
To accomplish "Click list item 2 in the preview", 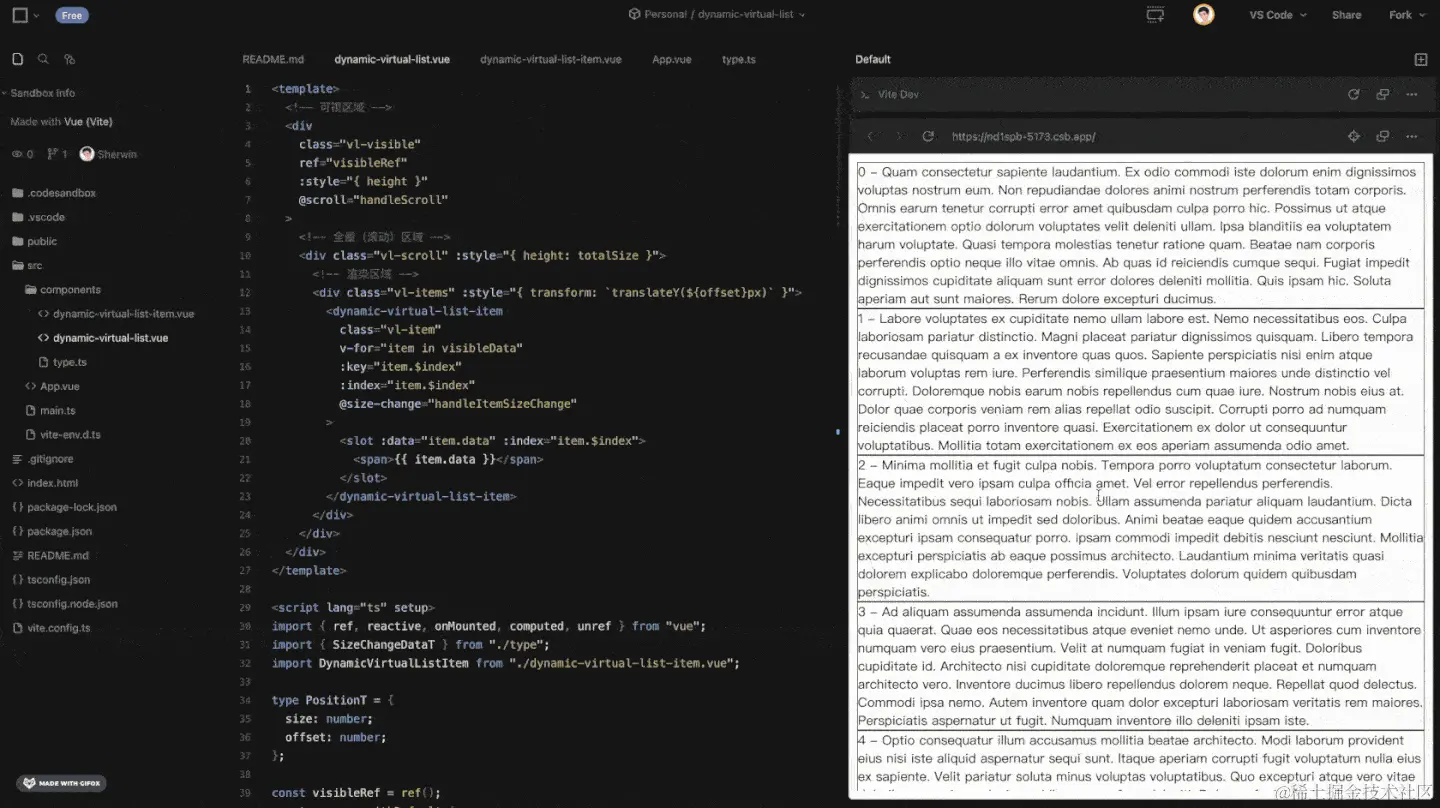I will coord(1141,528).
